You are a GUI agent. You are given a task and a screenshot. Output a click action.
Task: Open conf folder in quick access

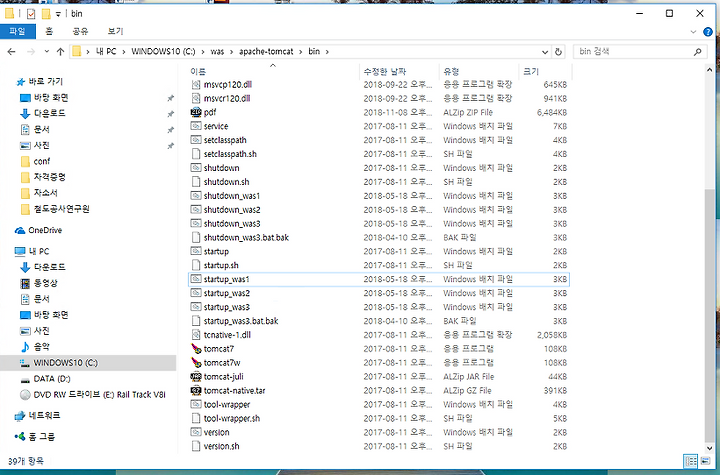pos(35,161)
